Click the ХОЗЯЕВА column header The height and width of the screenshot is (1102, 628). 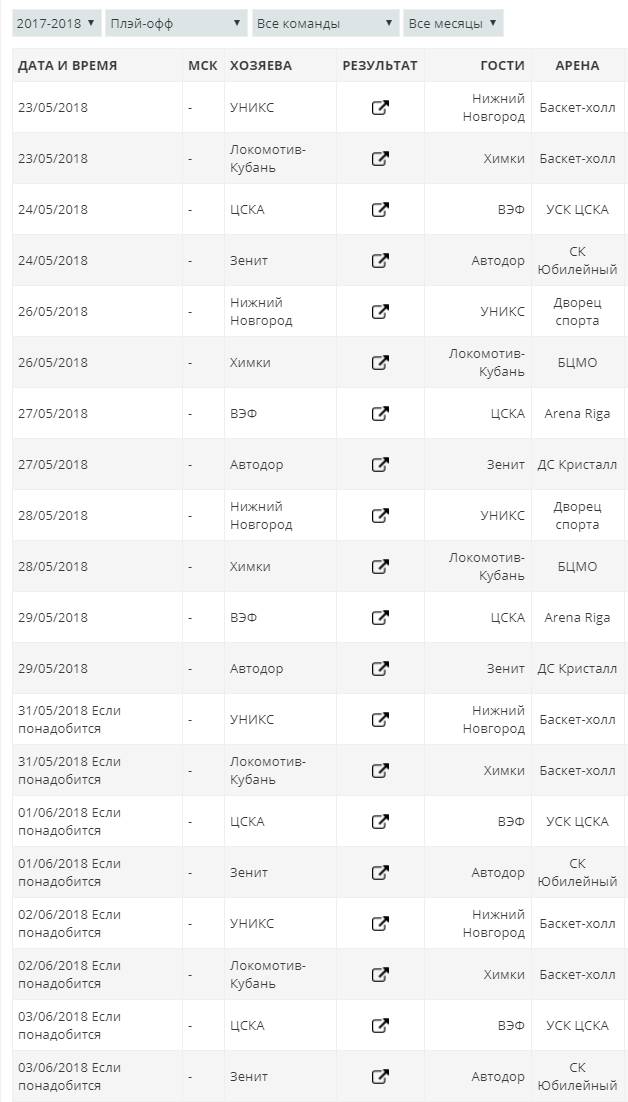click(x=261, y=66)
